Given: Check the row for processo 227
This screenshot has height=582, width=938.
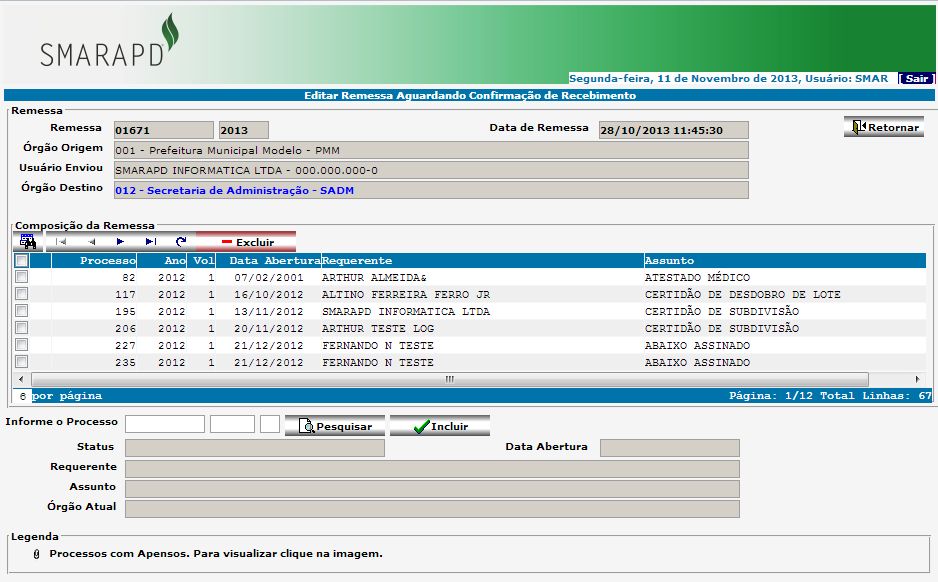Looking at the screenshot, I should [22, 345].
